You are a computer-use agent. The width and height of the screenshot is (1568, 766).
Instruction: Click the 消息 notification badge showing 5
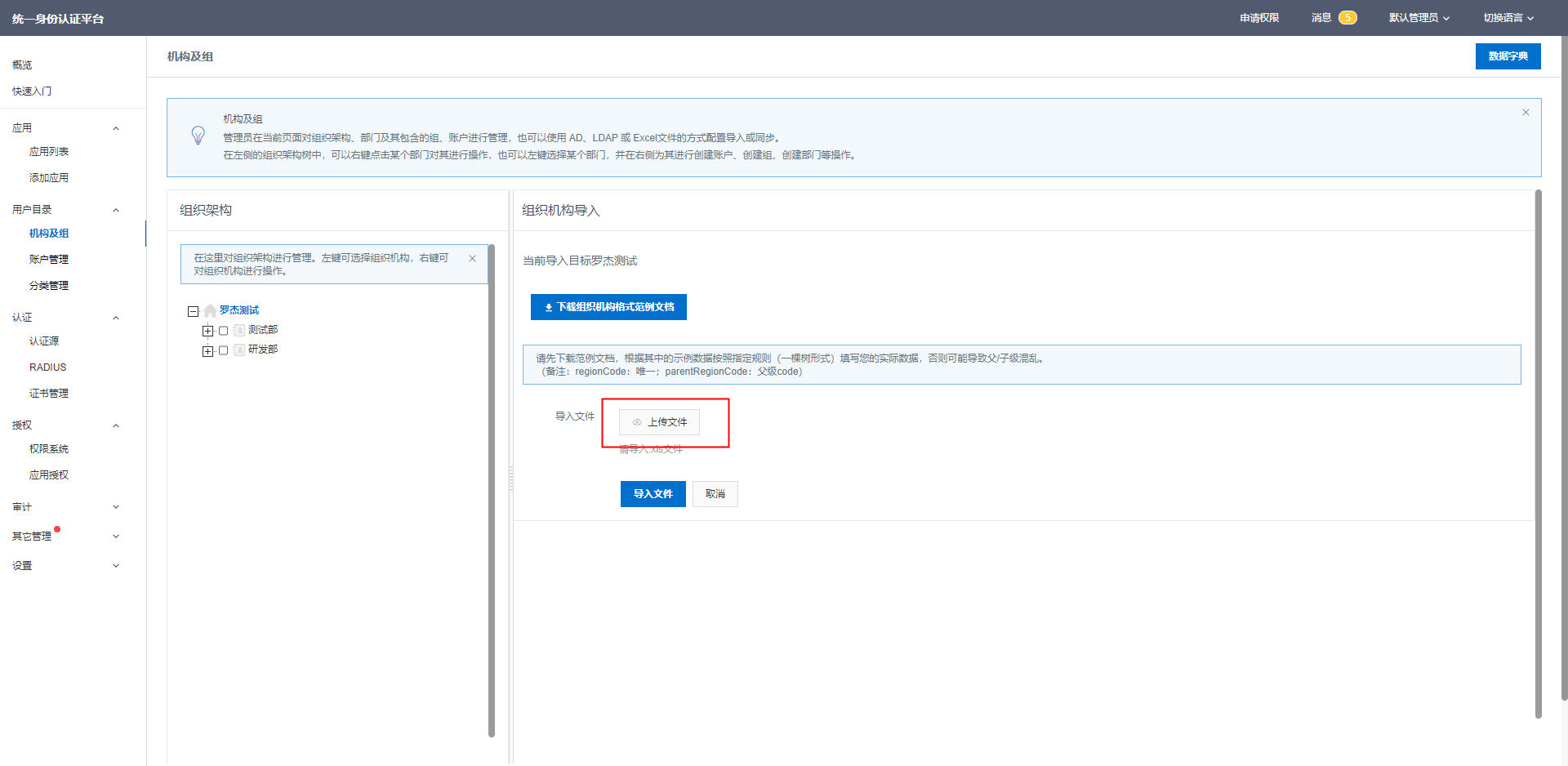1347,18
